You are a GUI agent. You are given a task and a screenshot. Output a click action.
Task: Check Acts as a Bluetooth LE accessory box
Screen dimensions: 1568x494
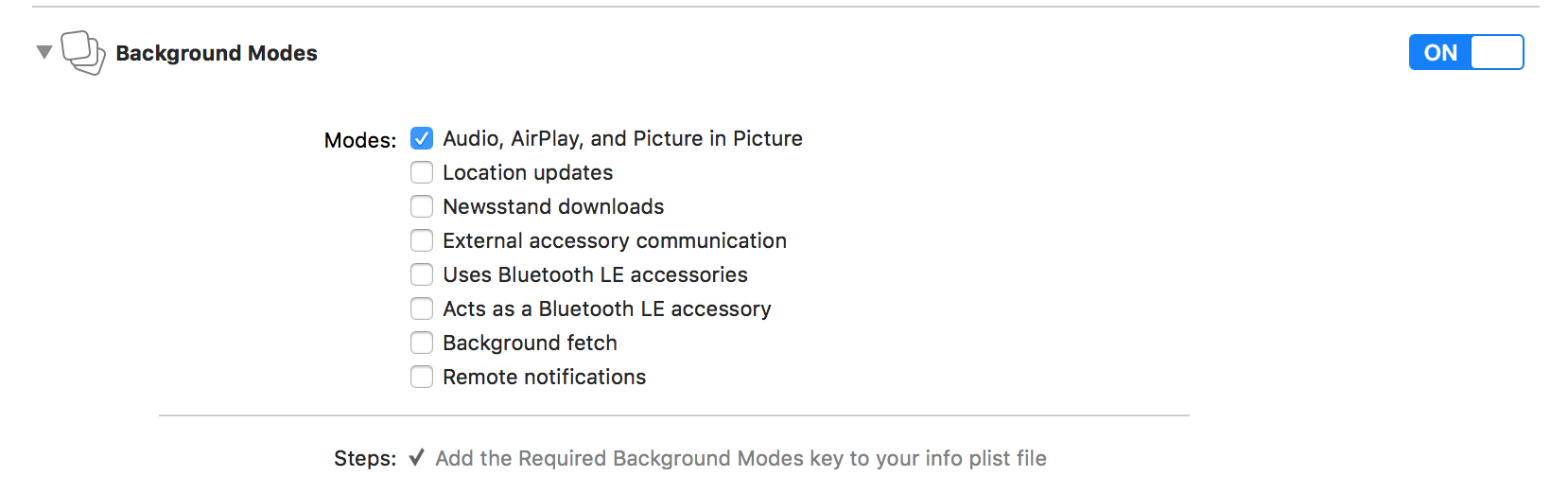pyautogui.click(x=422, y=309)
